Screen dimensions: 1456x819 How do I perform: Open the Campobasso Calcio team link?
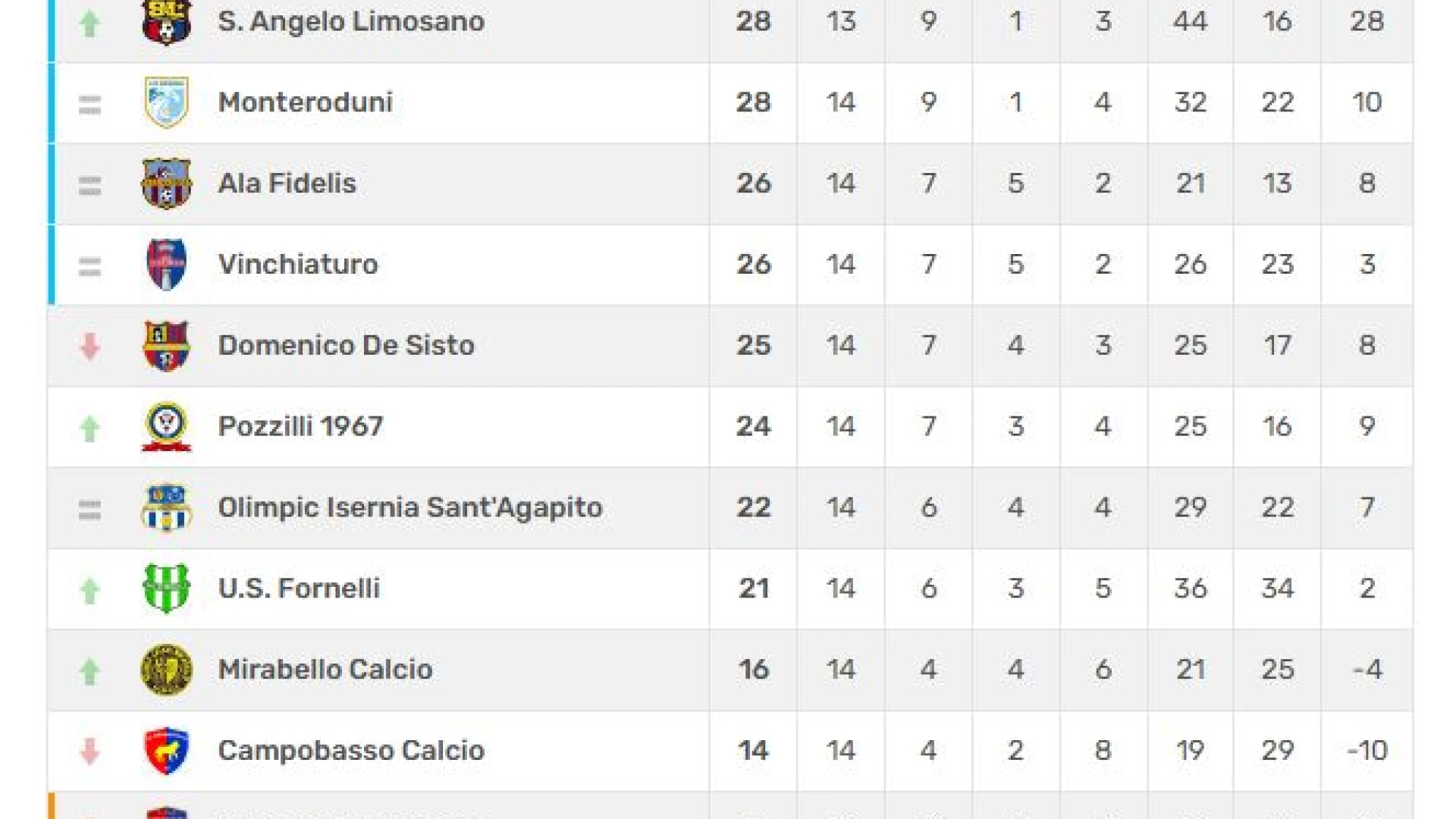pos(351,751)
